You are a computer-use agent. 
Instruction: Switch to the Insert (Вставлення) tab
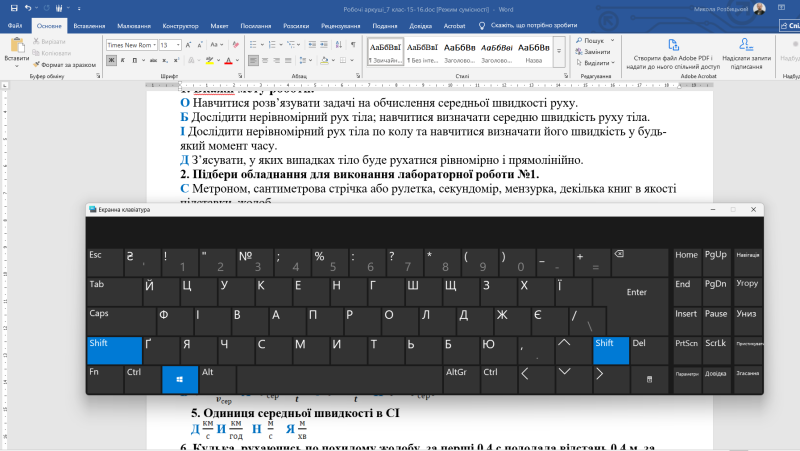89,26
